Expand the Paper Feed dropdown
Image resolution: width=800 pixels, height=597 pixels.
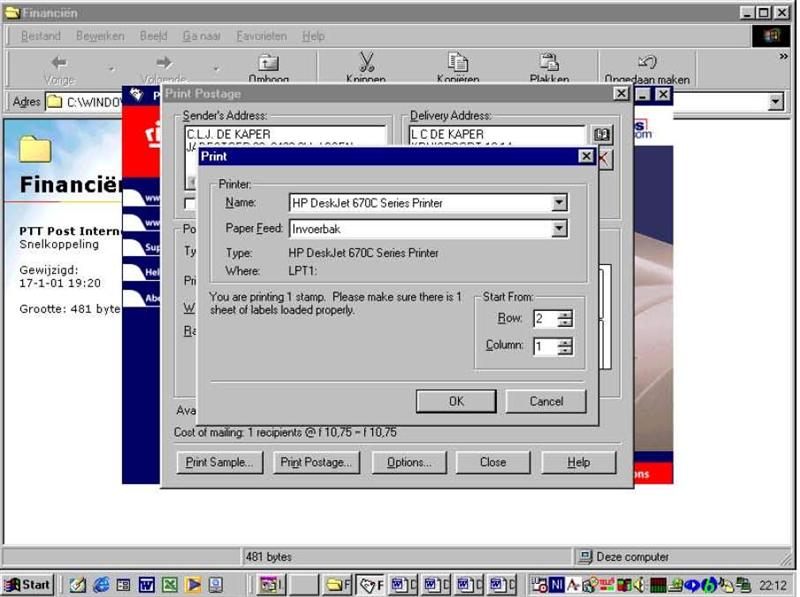click(559, 229)
